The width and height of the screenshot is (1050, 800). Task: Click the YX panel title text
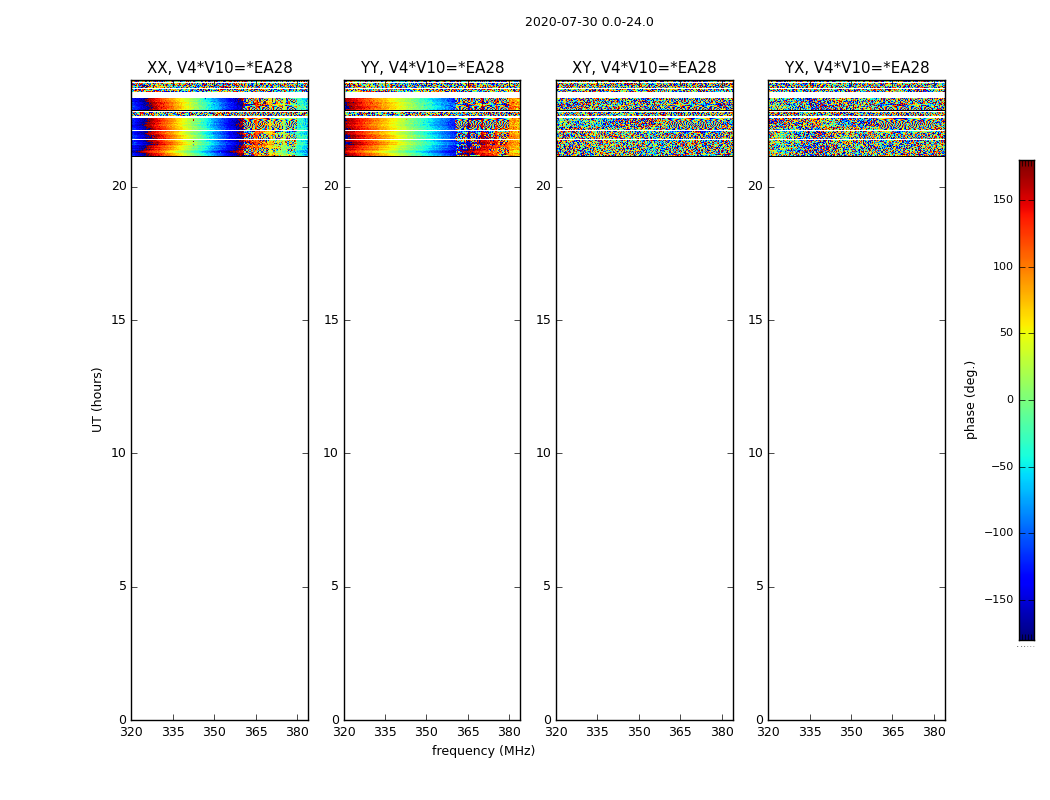click(x=856, y=68)
